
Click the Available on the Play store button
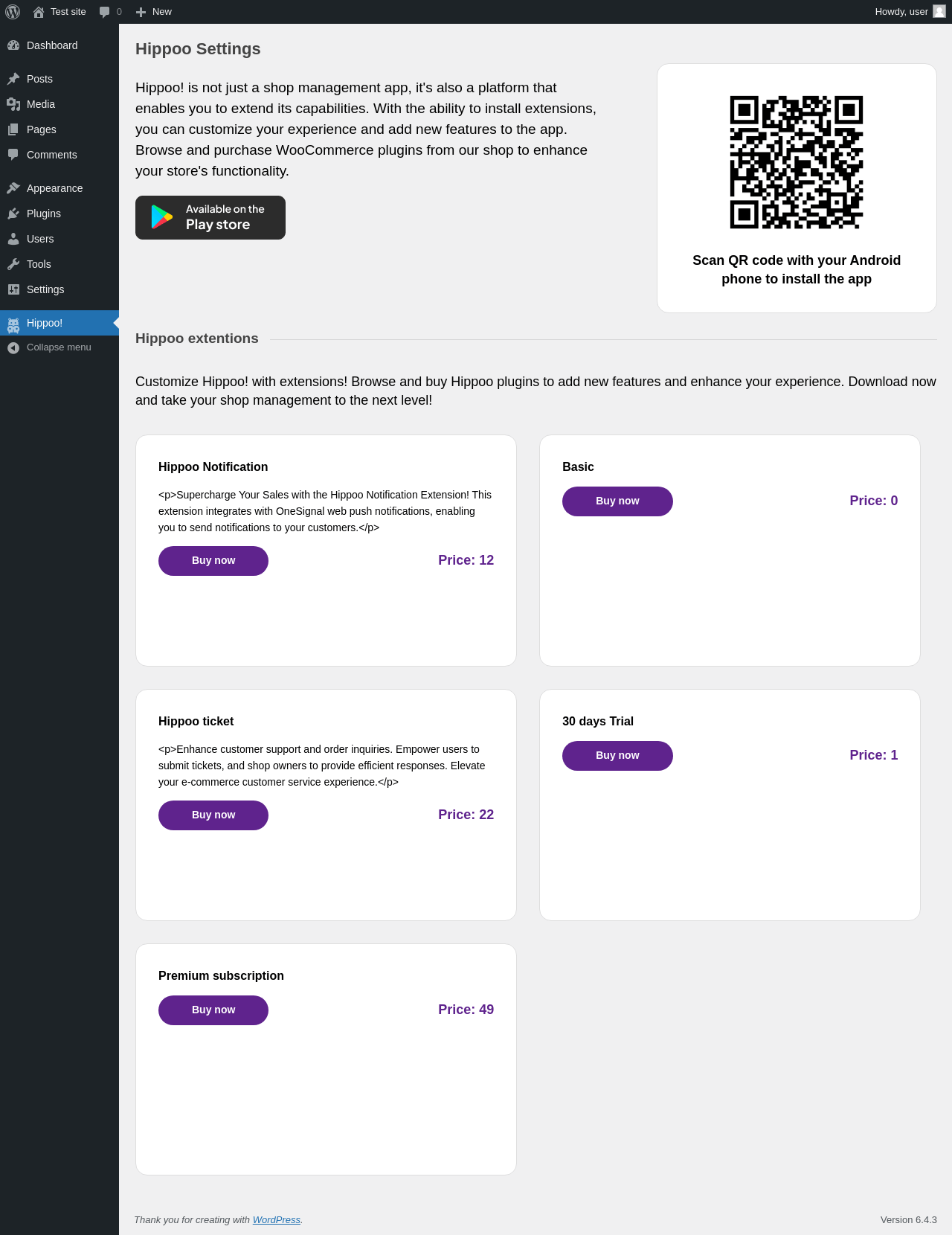(210, 217)
